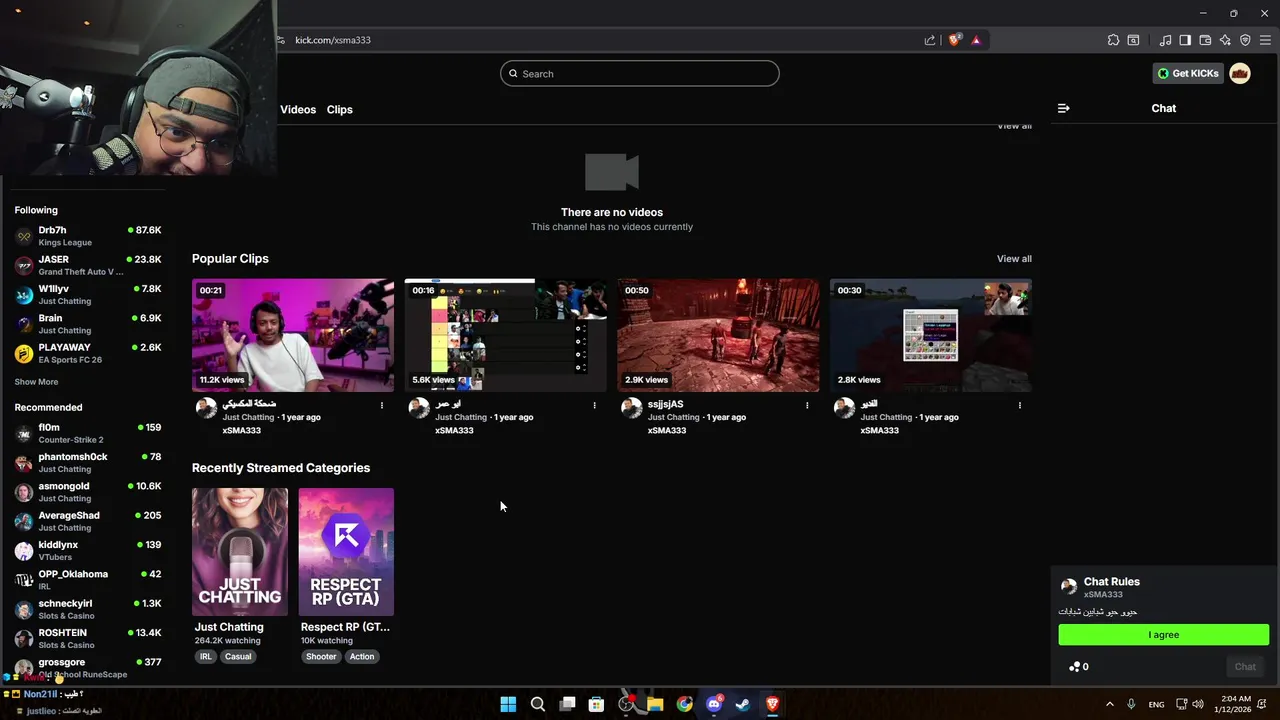1280x720 pixels.
Task: Open the browser hamburger menu
Action: point(1265,40)
